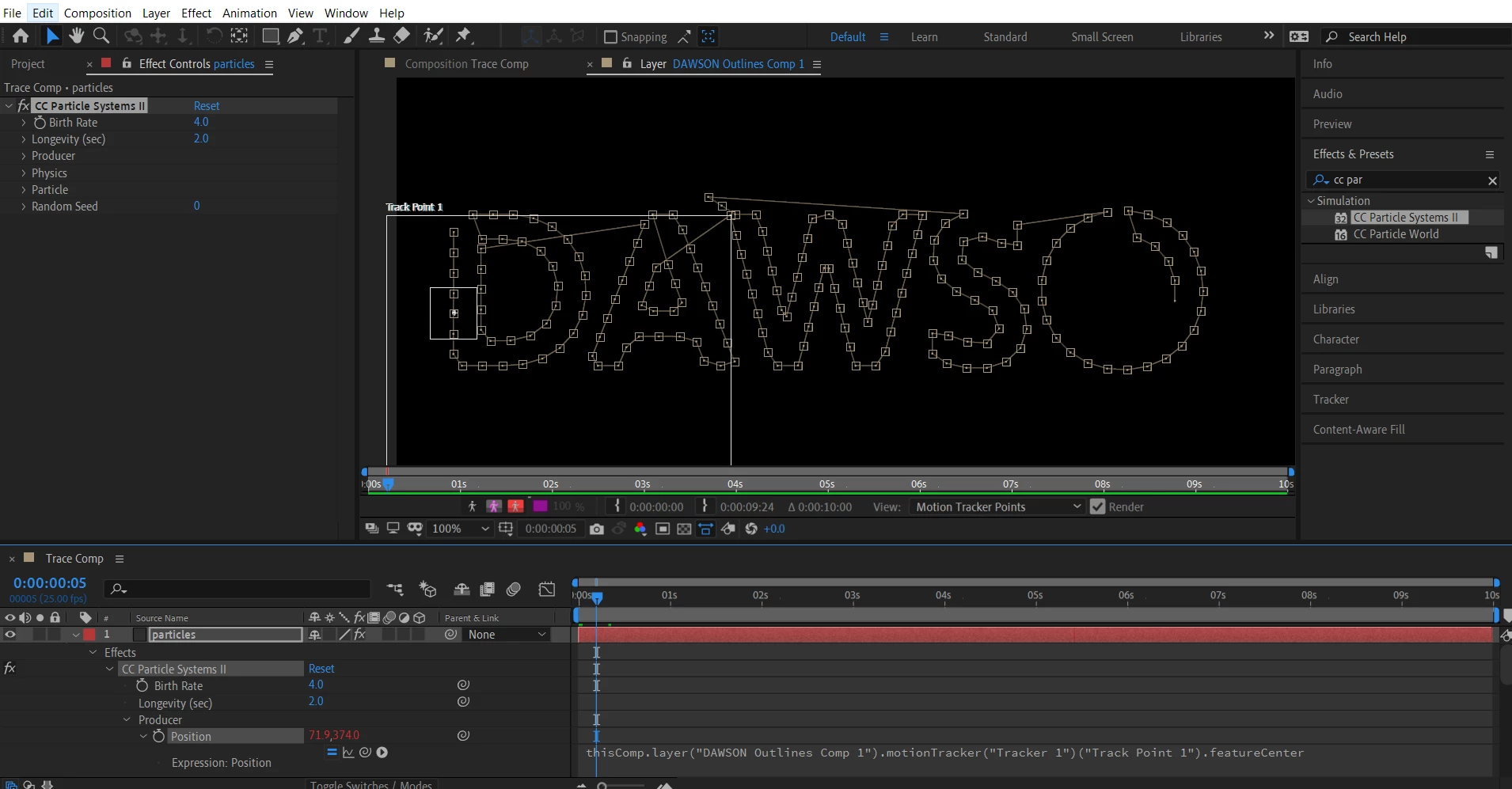Select the Zoom magnifier tool
This screenshot has width=1512, height=789.
(101, 36)
